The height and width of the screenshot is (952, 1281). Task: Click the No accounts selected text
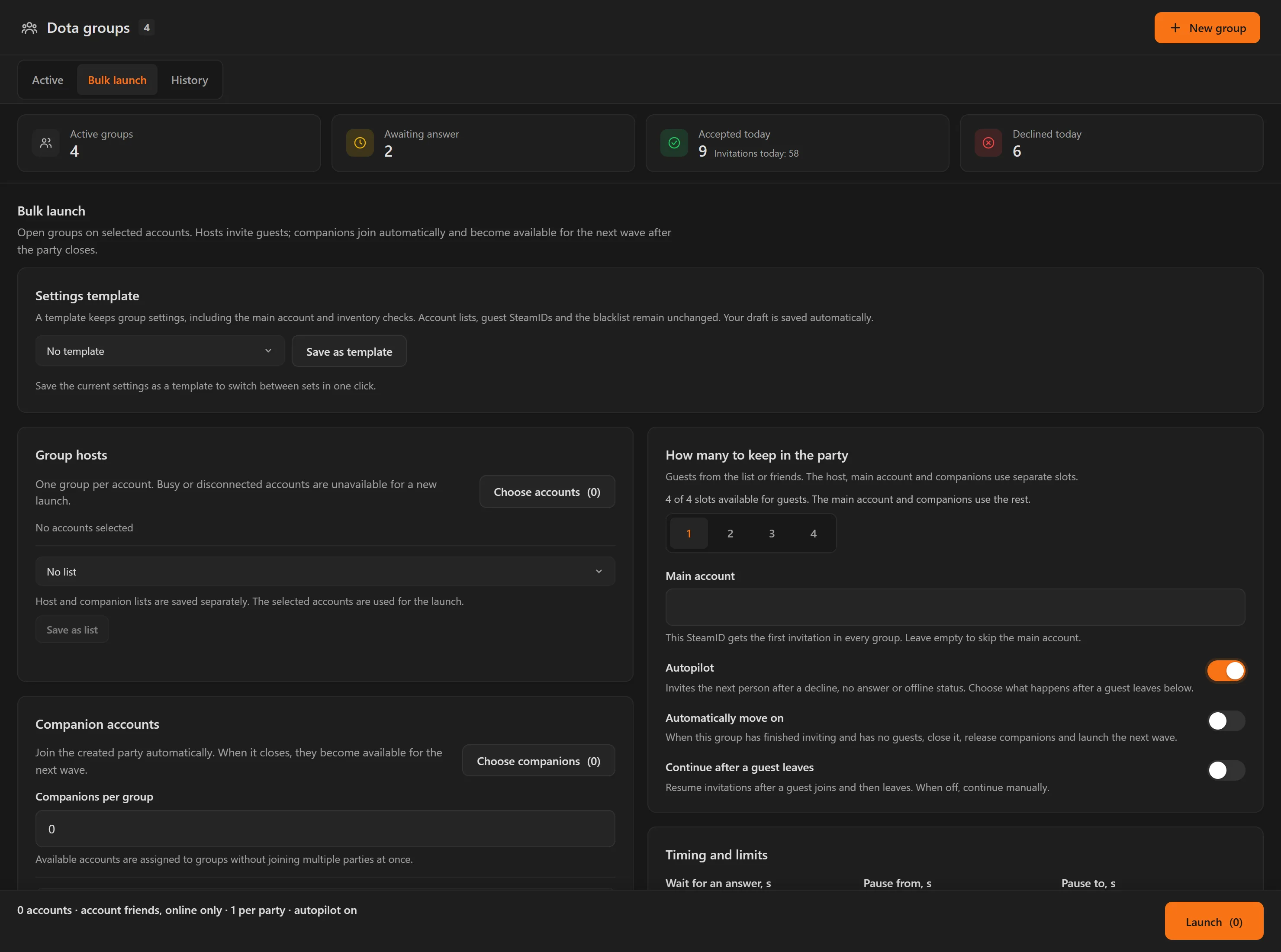(84, 528)
